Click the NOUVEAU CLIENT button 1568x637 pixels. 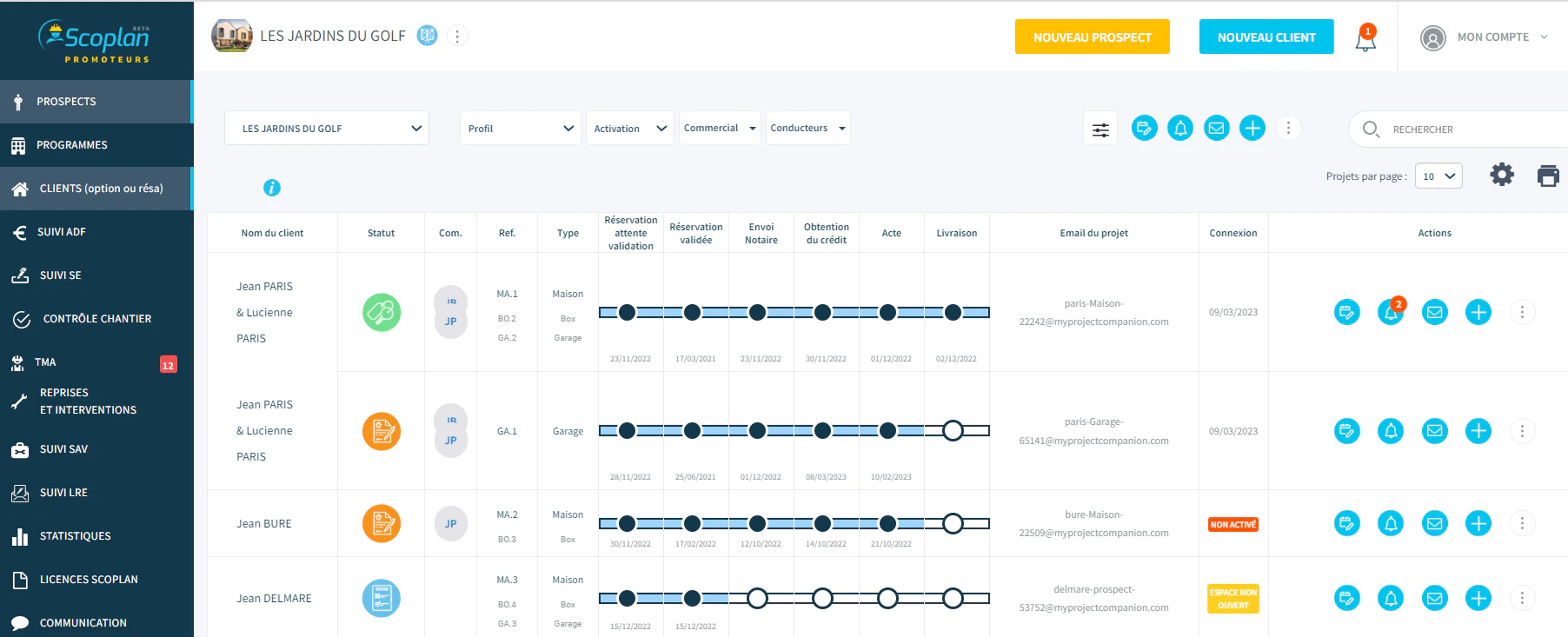1266,36
